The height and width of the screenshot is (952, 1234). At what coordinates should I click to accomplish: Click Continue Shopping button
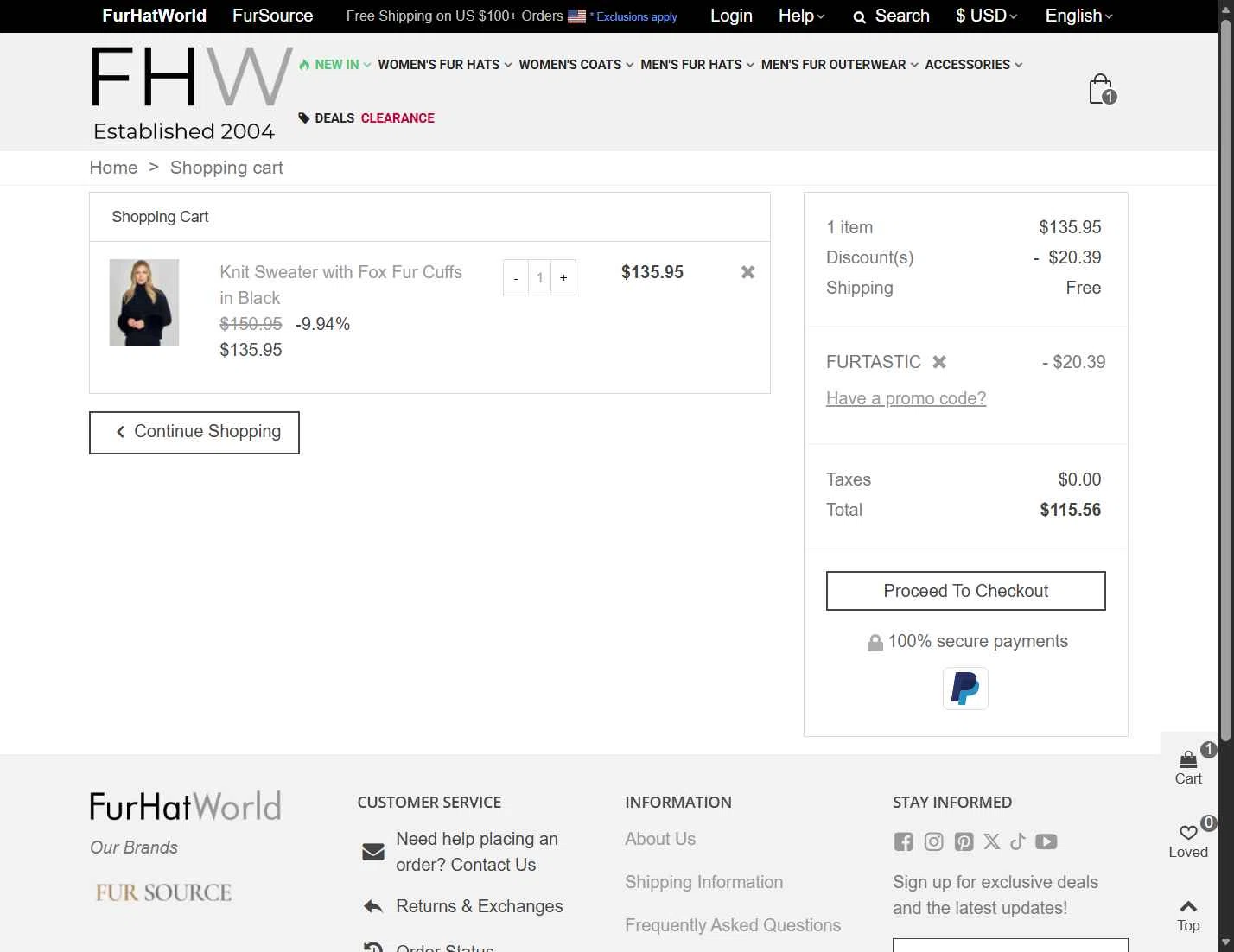194,432
